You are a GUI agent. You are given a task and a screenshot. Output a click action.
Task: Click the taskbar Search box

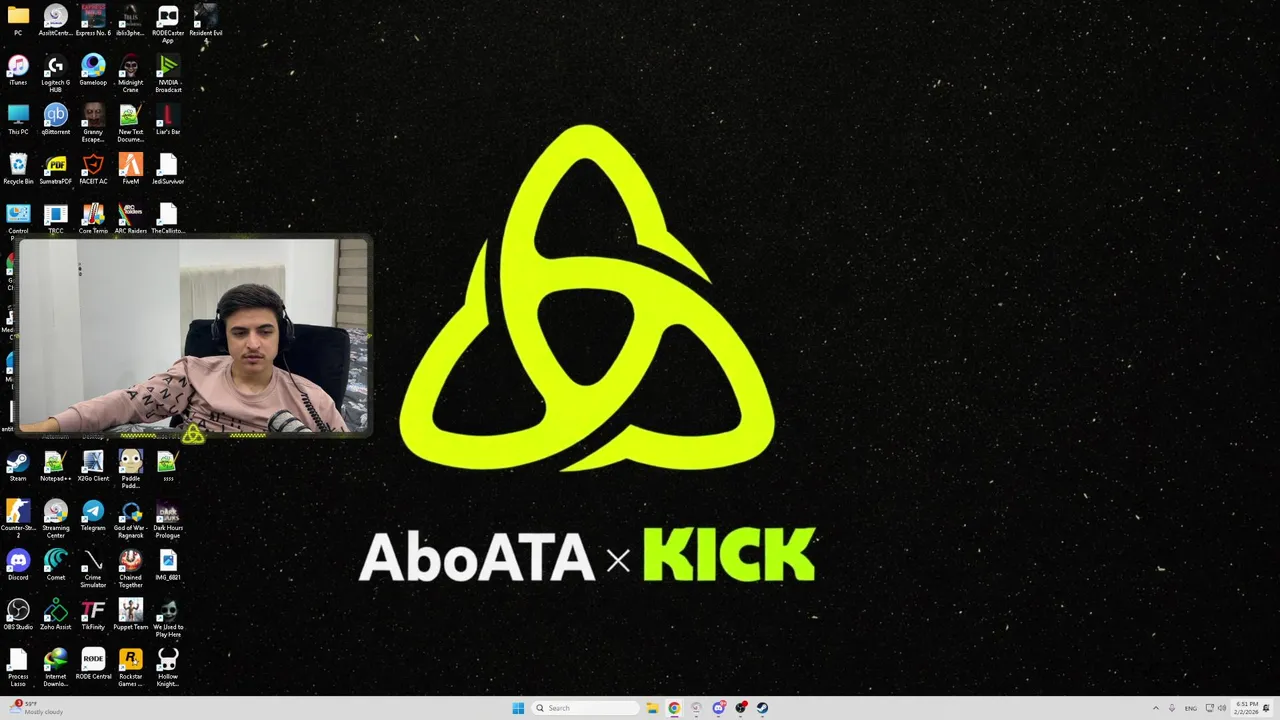click(585, 708)
